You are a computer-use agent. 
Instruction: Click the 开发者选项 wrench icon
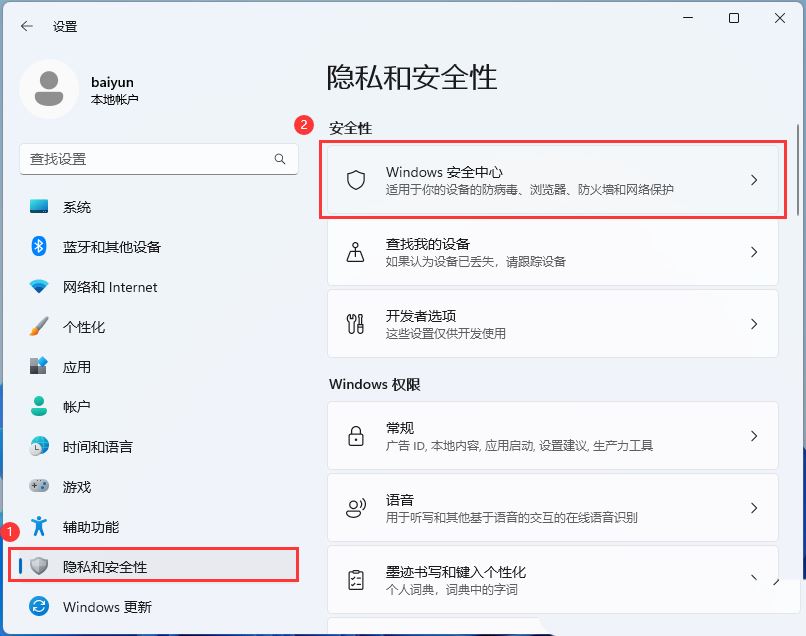coord(354,323)
